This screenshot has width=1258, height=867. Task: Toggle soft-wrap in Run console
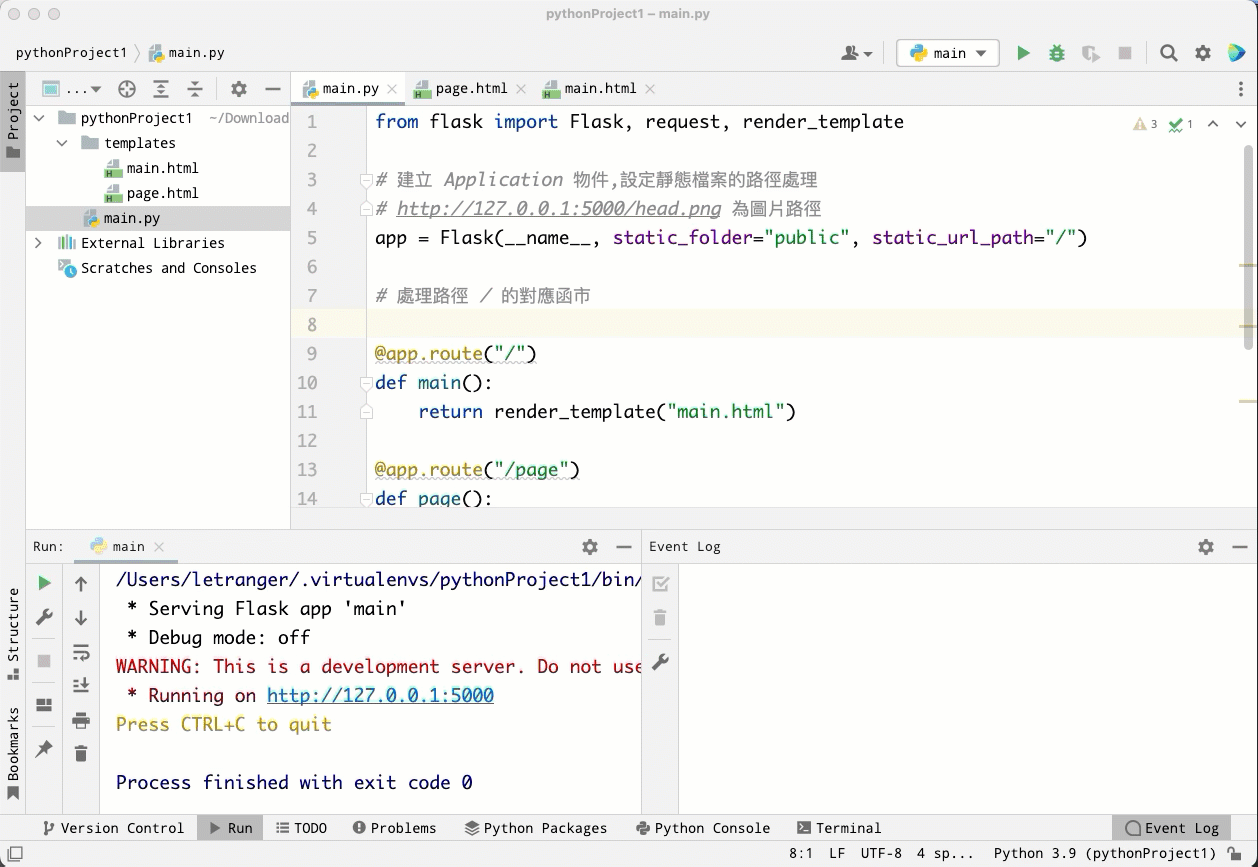tap(81, 652)
